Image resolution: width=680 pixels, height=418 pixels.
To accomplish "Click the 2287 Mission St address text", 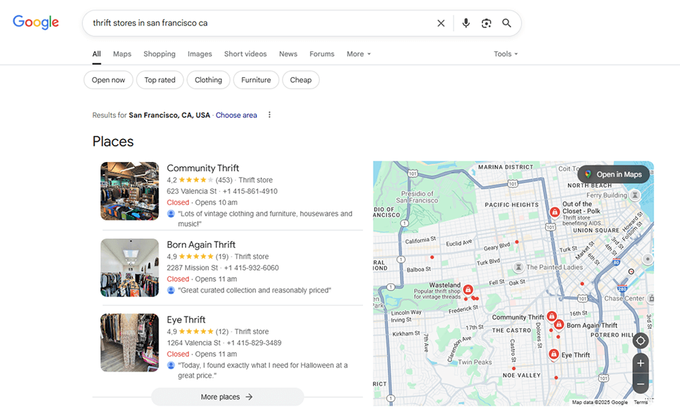I will click(192, 268).
